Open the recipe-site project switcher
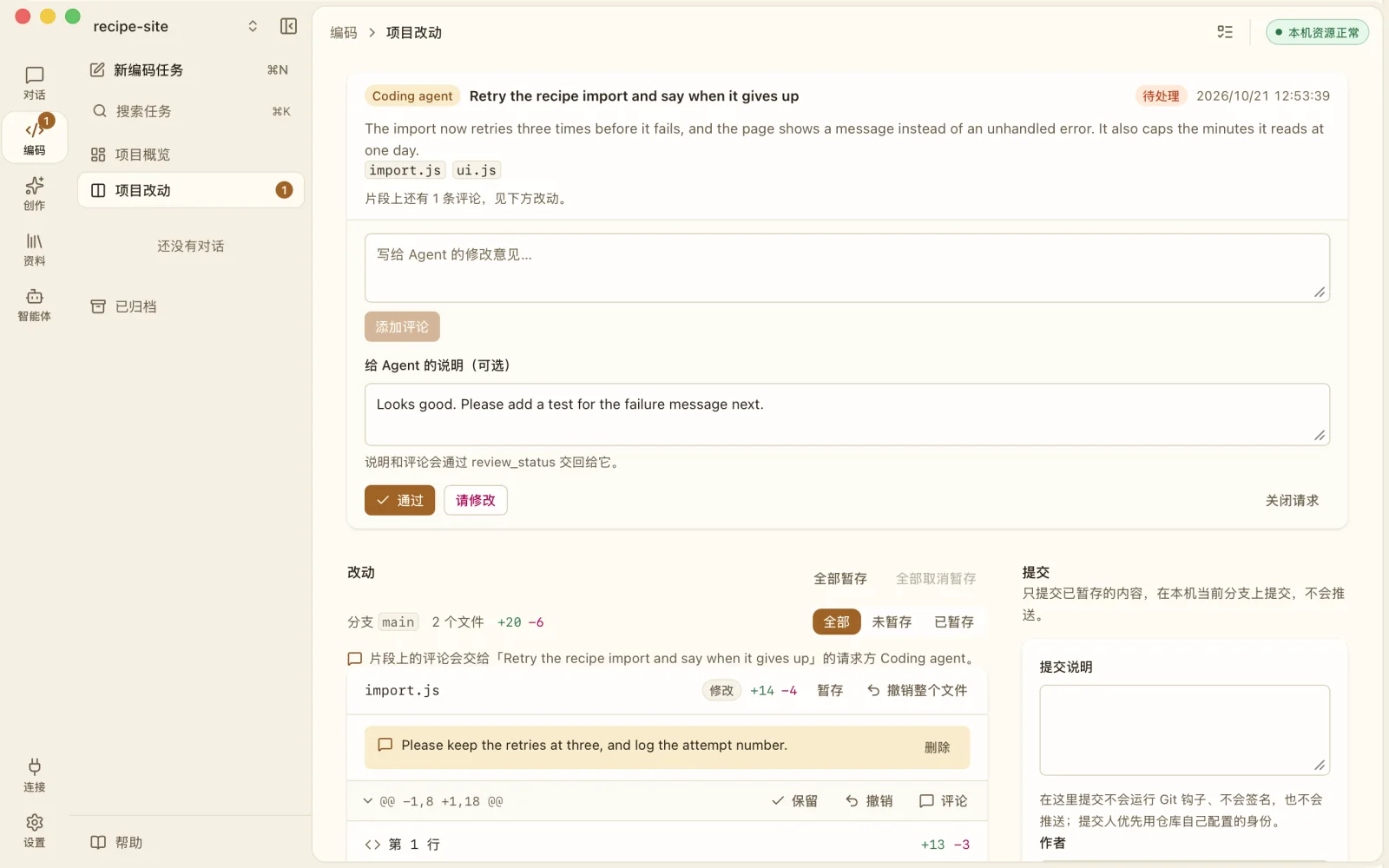The width and height of the screenshot is (1389, 868). point(174,26)
